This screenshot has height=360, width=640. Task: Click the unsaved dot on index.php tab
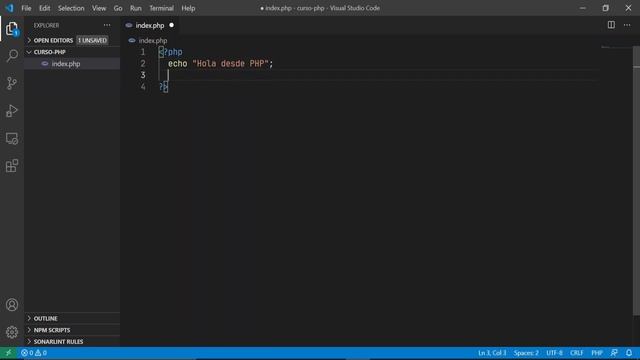tap(171, 25)
